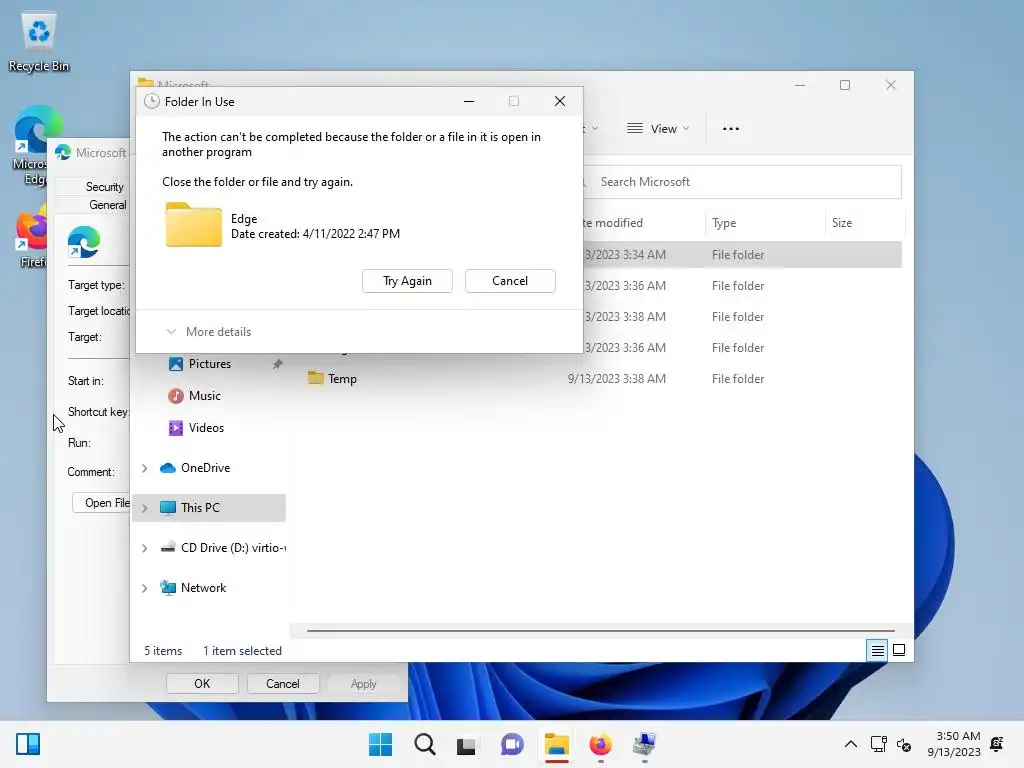1024x768 pixels.
Task: Open the Security tab in Properties window
Action: click(104, 187)
